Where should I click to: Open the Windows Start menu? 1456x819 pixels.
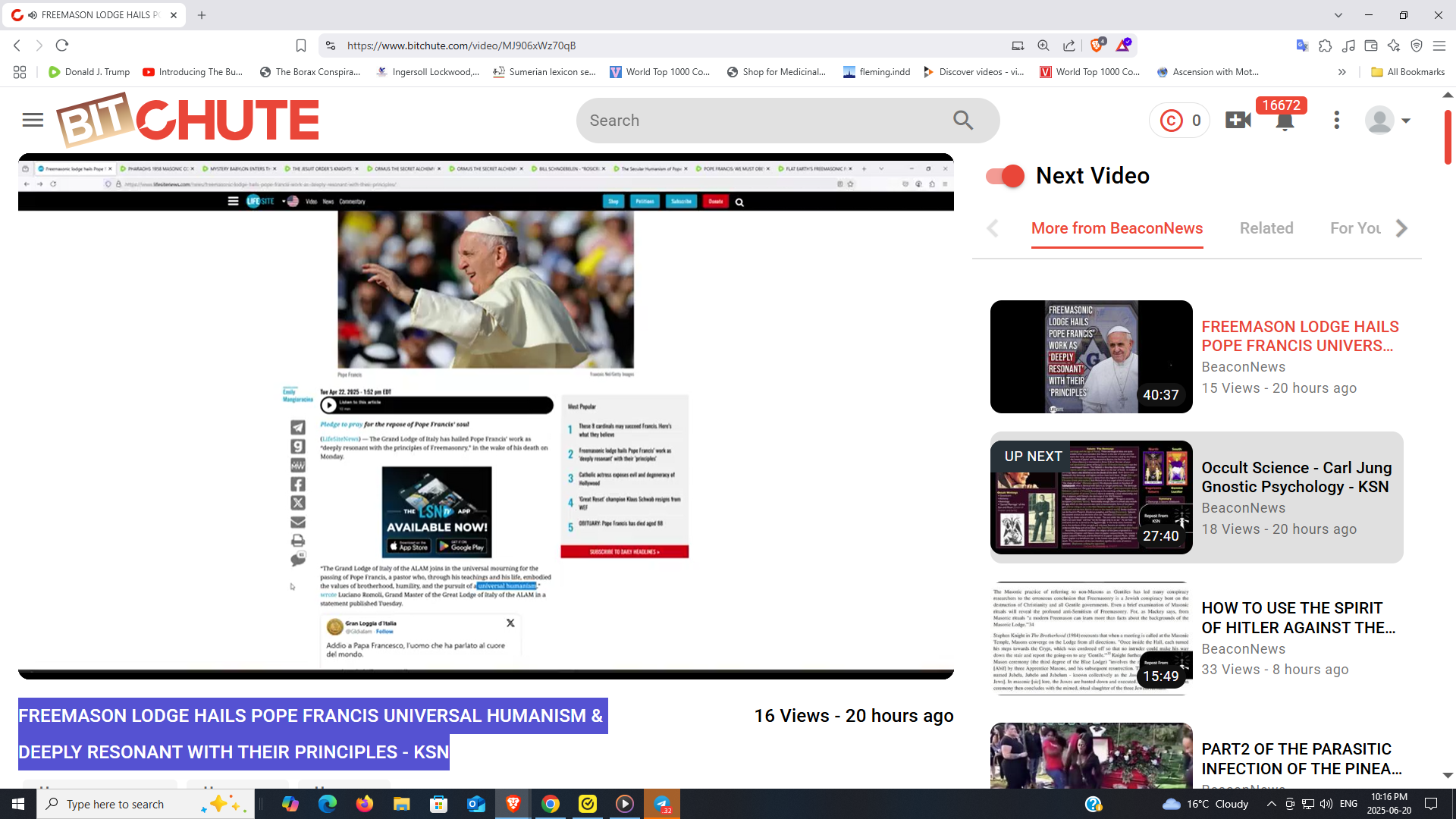18,804
